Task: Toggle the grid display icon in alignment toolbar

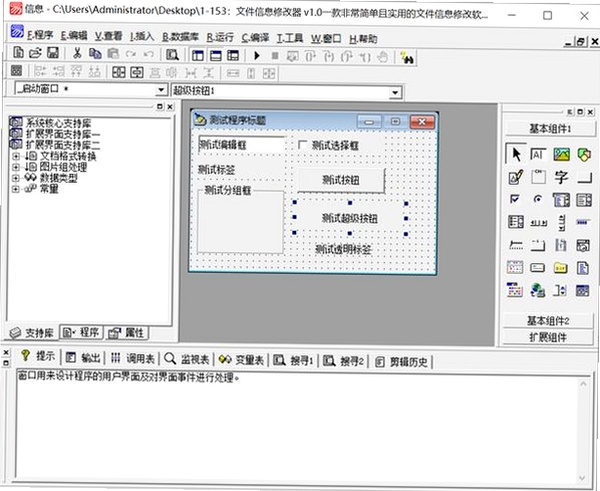Action: pos(16,70)
